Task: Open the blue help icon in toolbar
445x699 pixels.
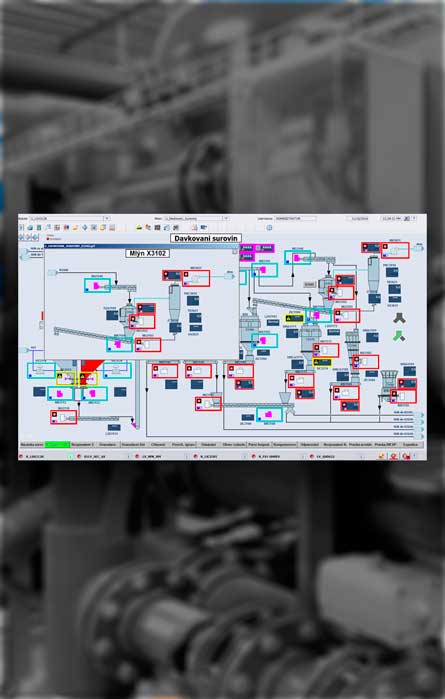Action: (x=269, y=227)
